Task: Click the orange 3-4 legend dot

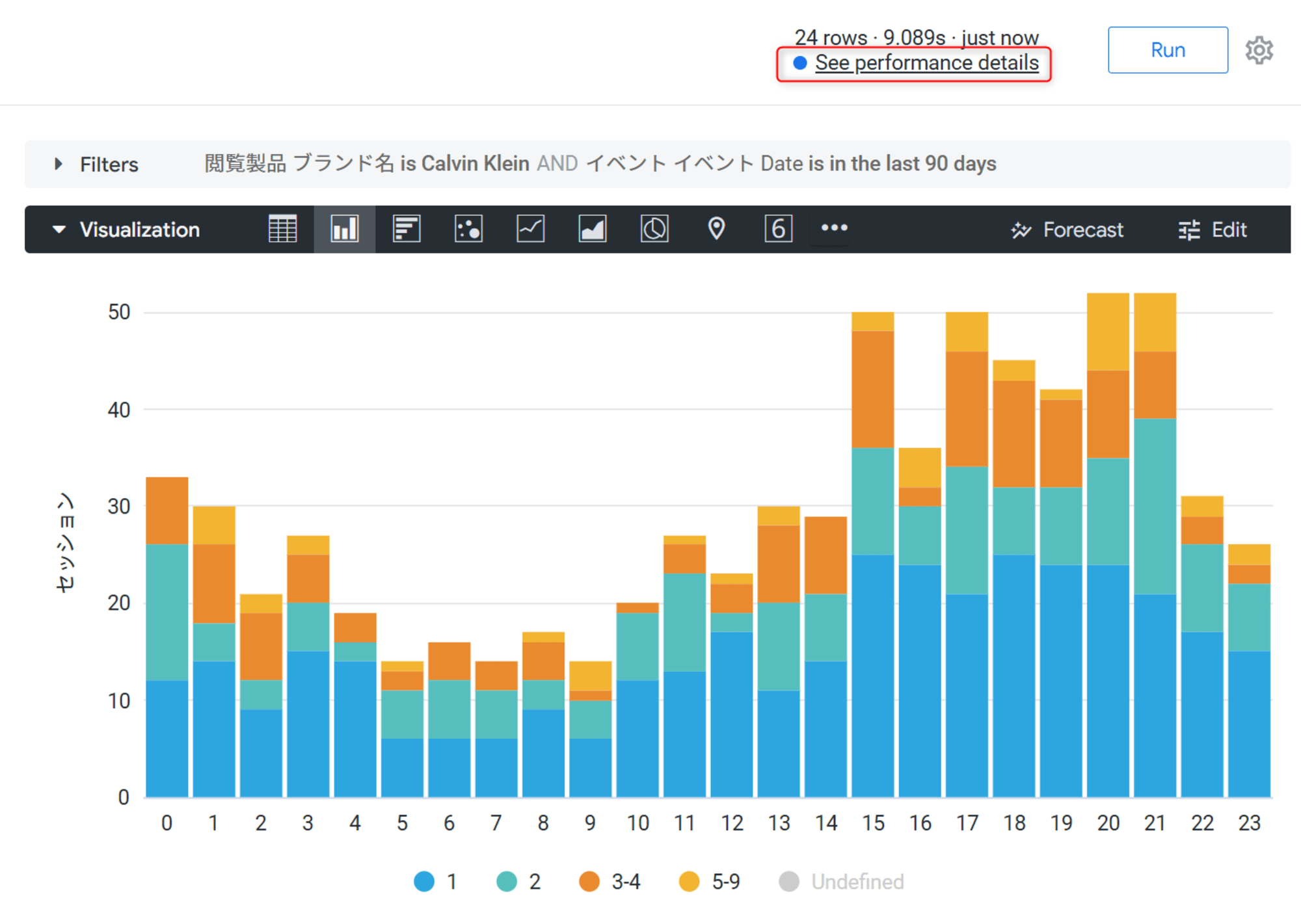Action: [x=589, y=882]
